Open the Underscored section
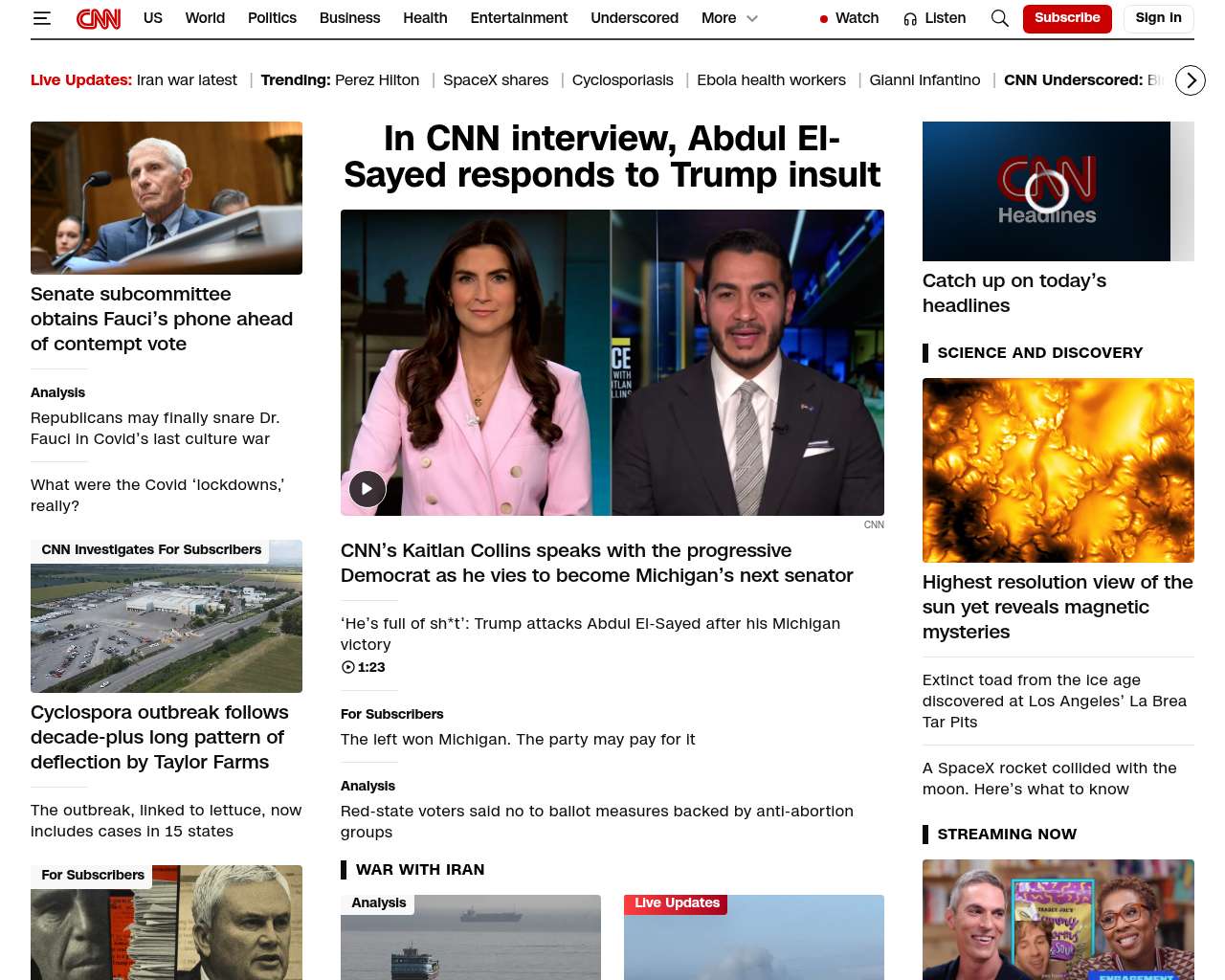The height and width of the screenshot is (980, 1225). coord(635,18)
